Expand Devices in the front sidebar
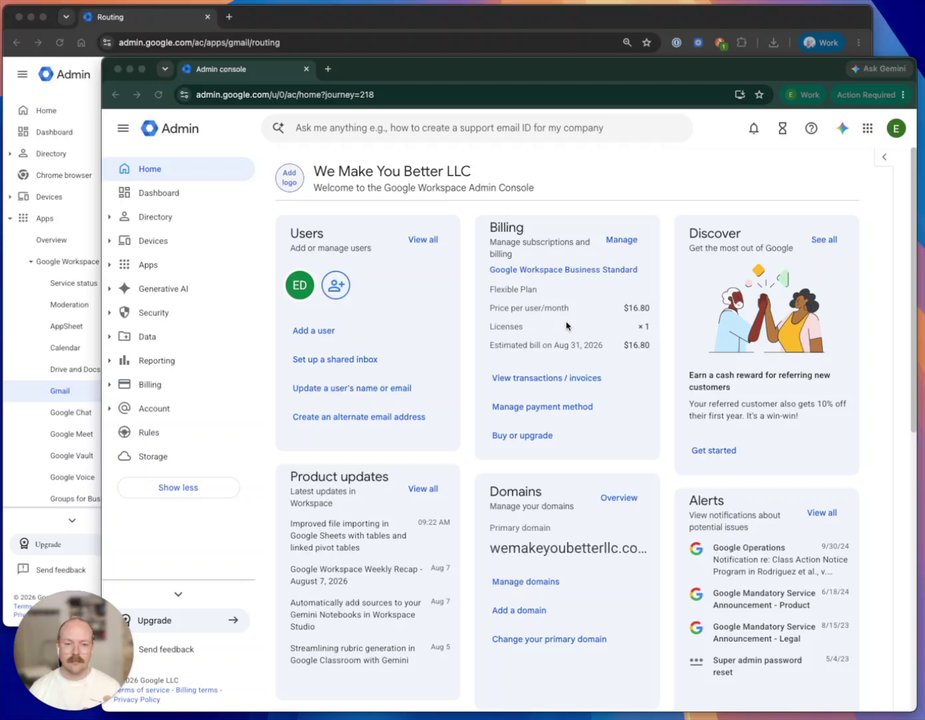This screenshot has height=720, width=925. (x=109, y=241)
